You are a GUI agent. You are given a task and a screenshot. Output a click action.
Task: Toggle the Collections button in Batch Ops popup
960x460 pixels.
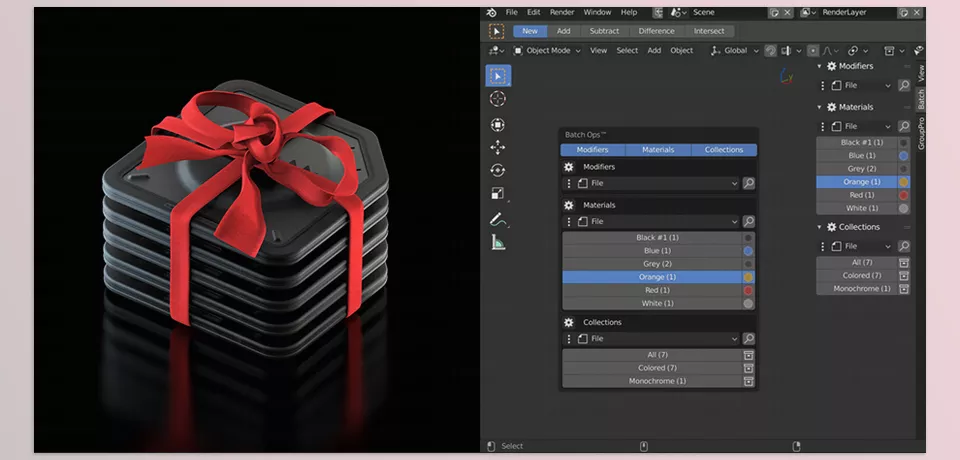coord(724,150)
